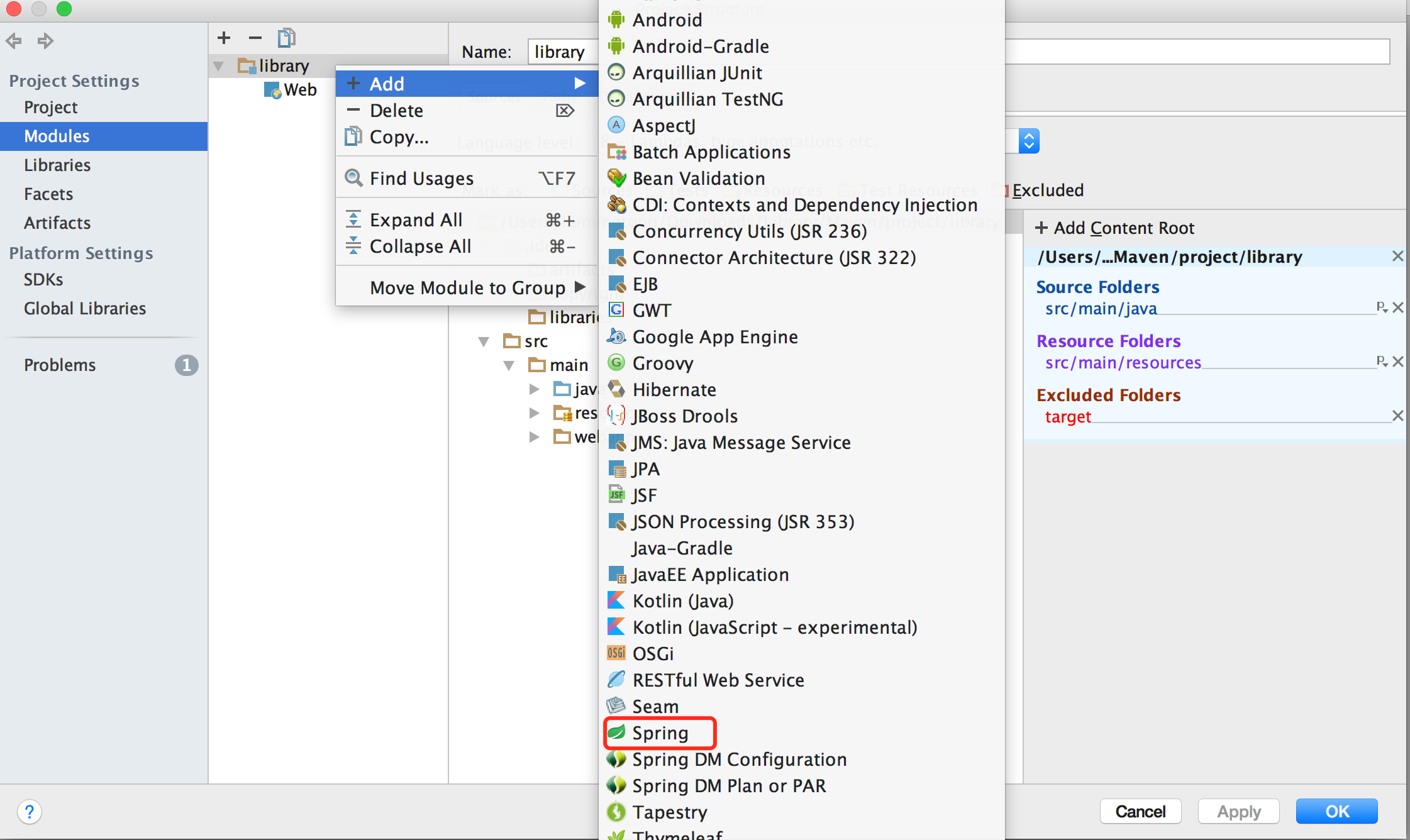Collapse the main folder node

click(509, 365)
